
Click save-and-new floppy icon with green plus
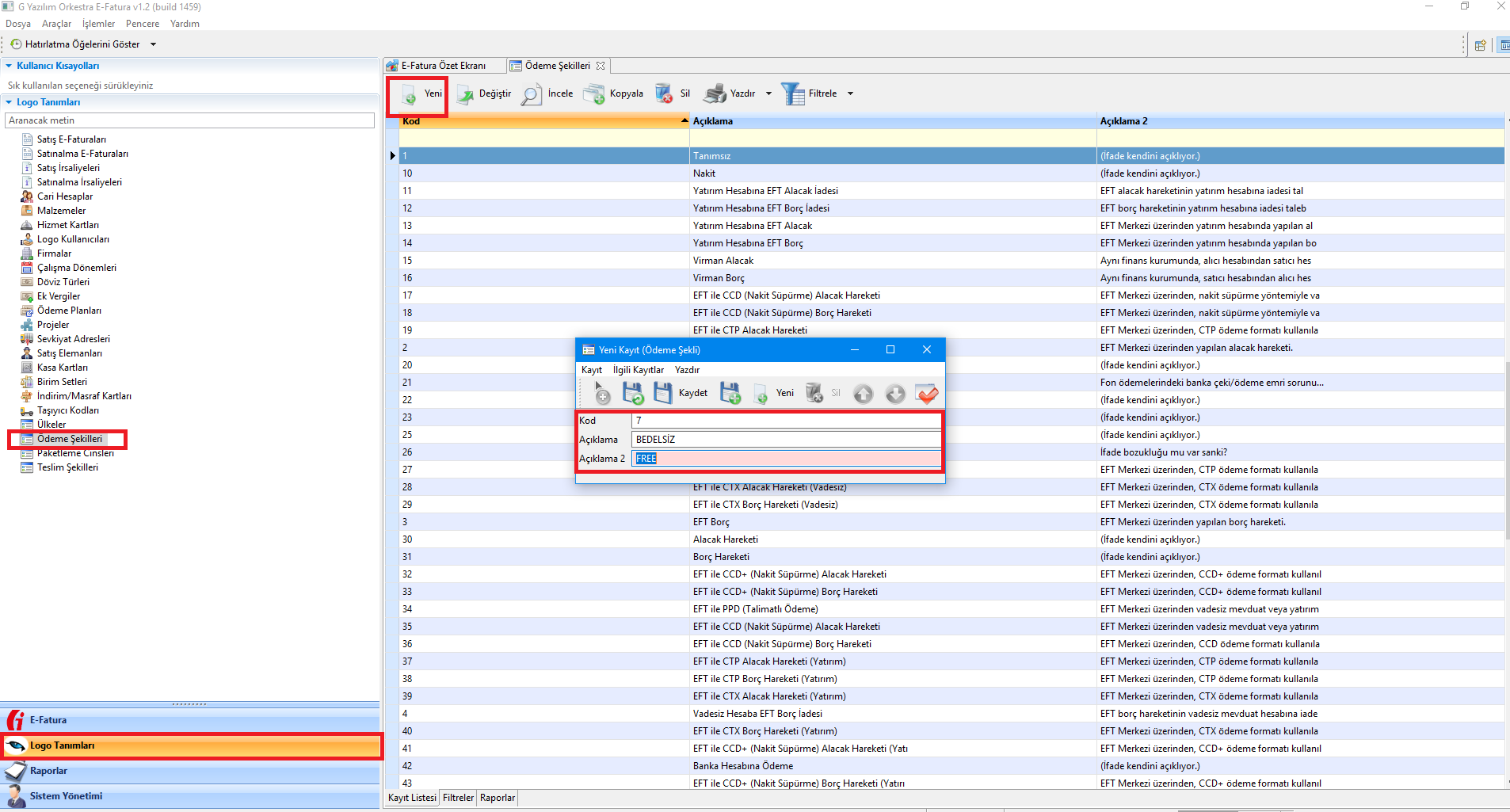coord(730,393)
